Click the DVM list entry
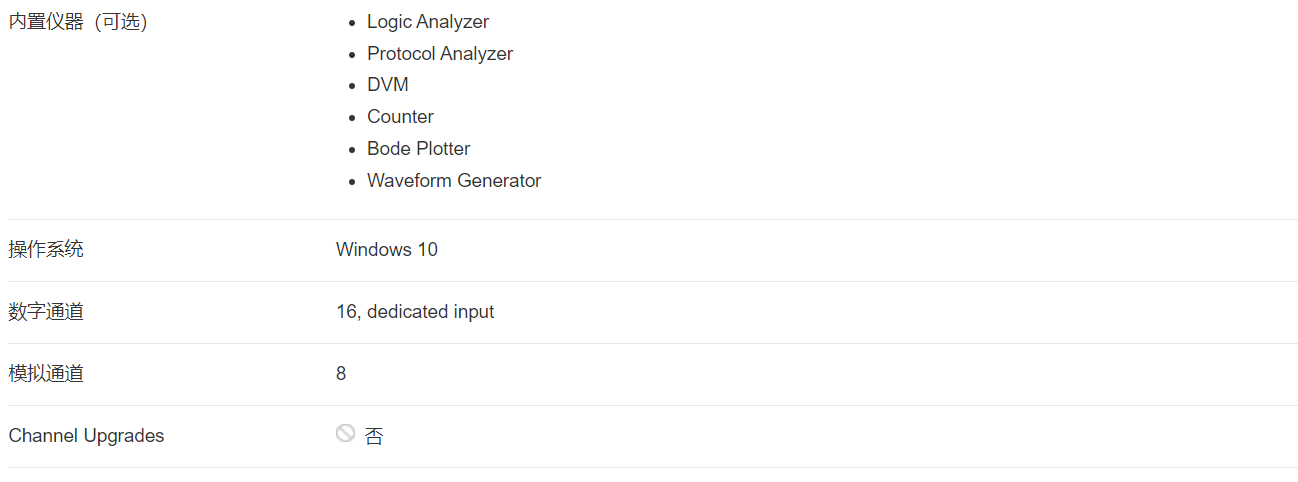 click(x=388, y=85)
